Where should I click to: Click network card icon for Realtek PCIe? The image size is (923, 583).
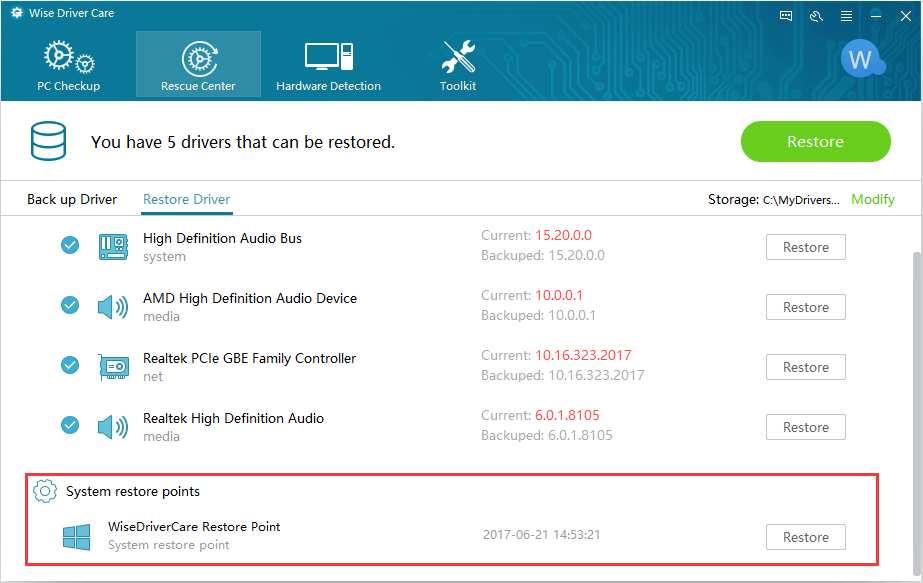[114, 367]
